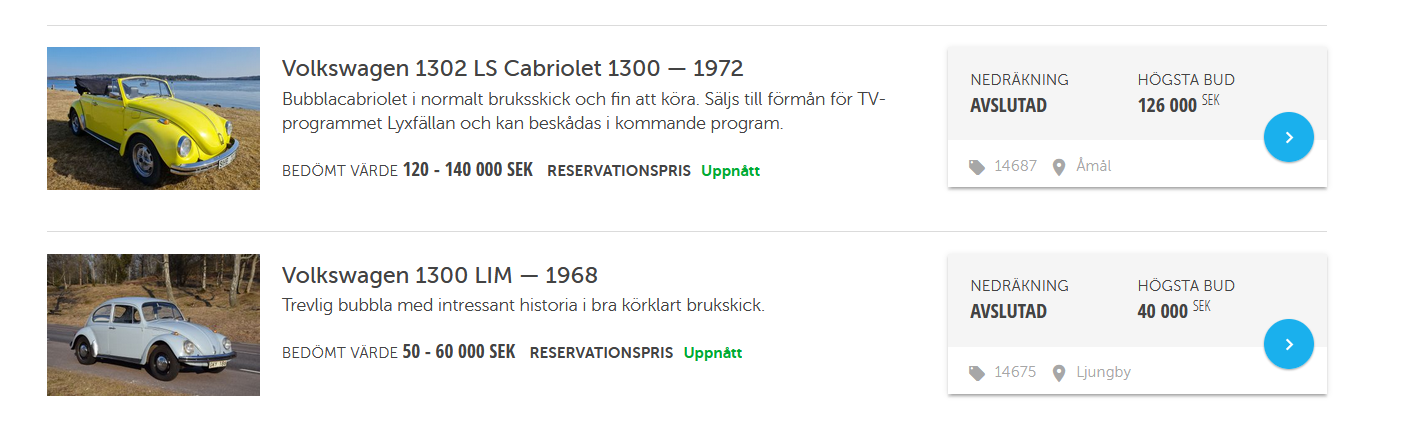Viewport: 1407px width, 426px height.
Task: Click the green Uppnått status for the Cabriolet
Action: (730, 171)
